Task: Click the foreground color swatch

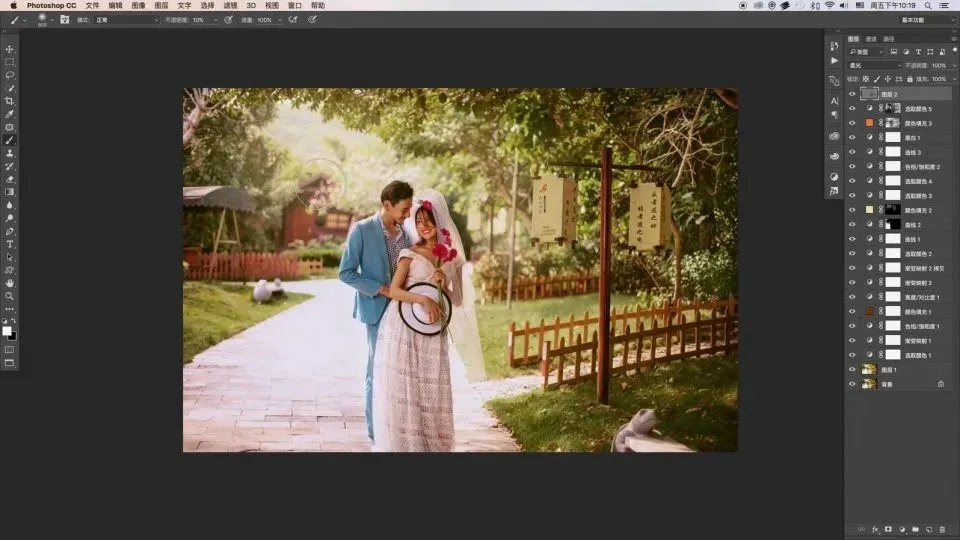Action: tap(8, 330)
